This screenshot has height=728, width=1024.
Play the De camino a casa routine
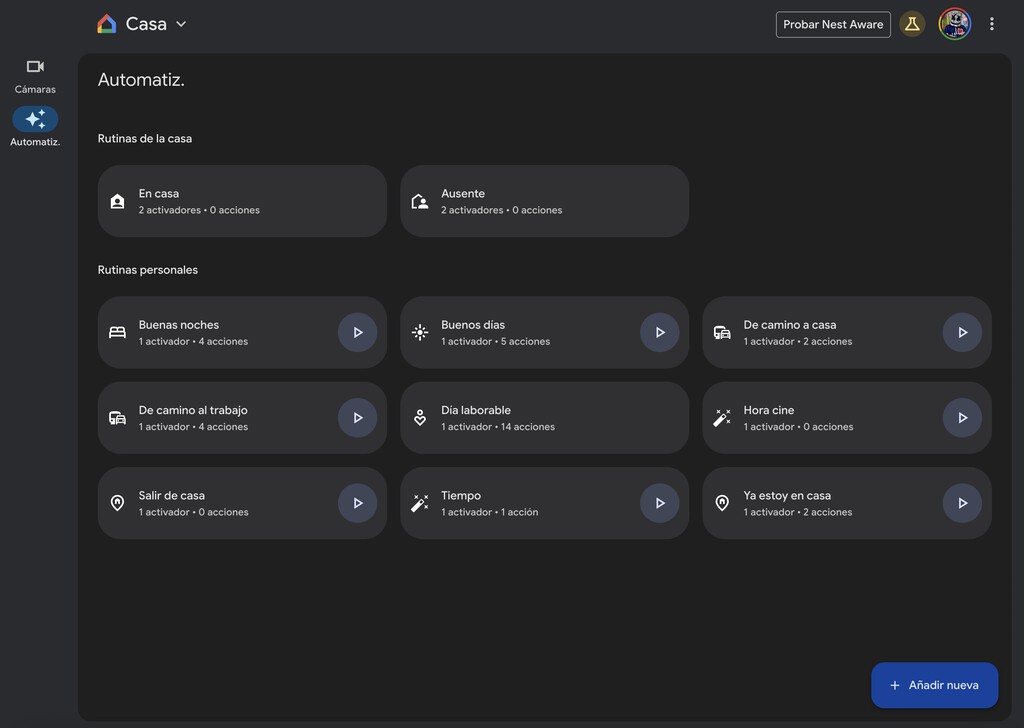click(x=962, y=333)
